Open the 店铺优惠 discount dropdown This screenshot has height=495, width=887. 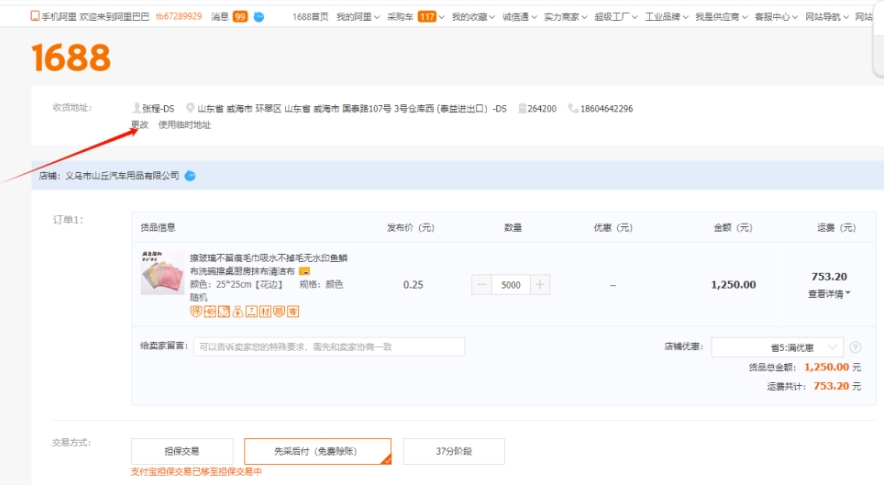pos(777,347)
